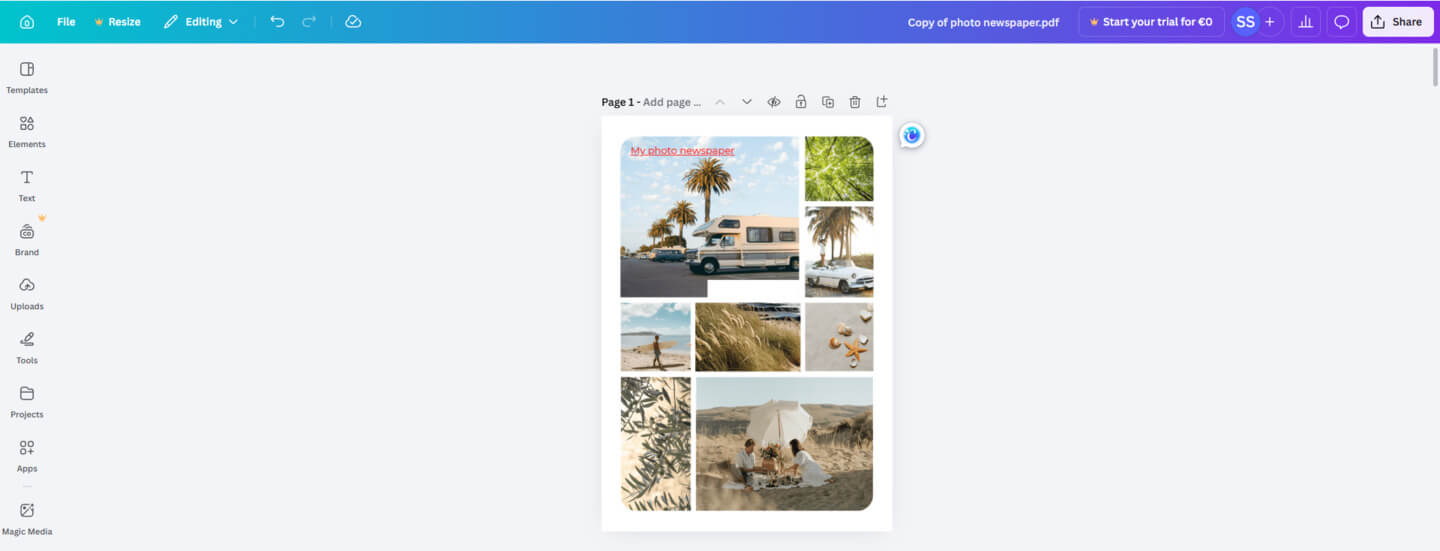The width and height of the screenshot is (1440, 551).
Task: Edit document title Copy of photo newspaper.pdf
Action: [983, 22]
